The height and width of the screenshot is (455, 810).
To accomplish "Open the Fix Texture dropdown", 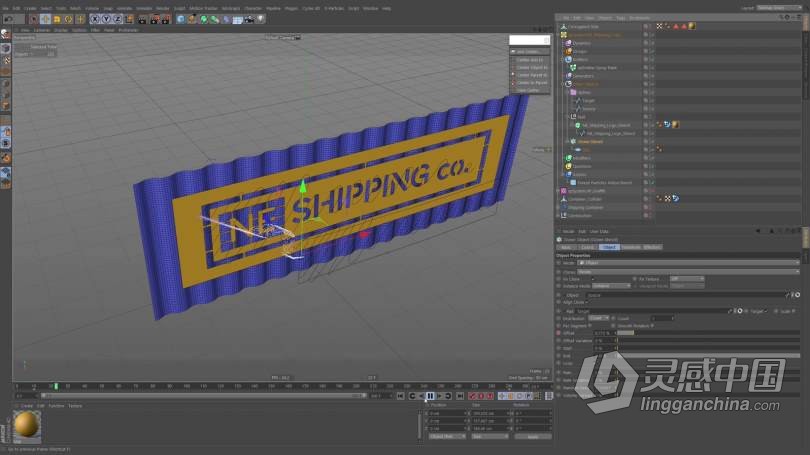I will click(687, 279).
